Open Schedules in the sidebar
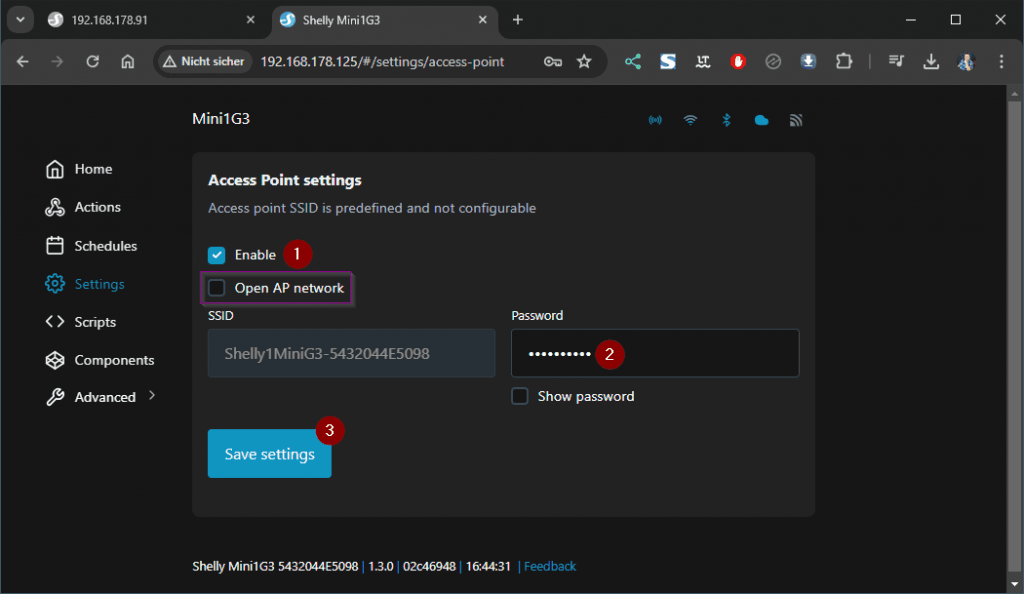 105,246
